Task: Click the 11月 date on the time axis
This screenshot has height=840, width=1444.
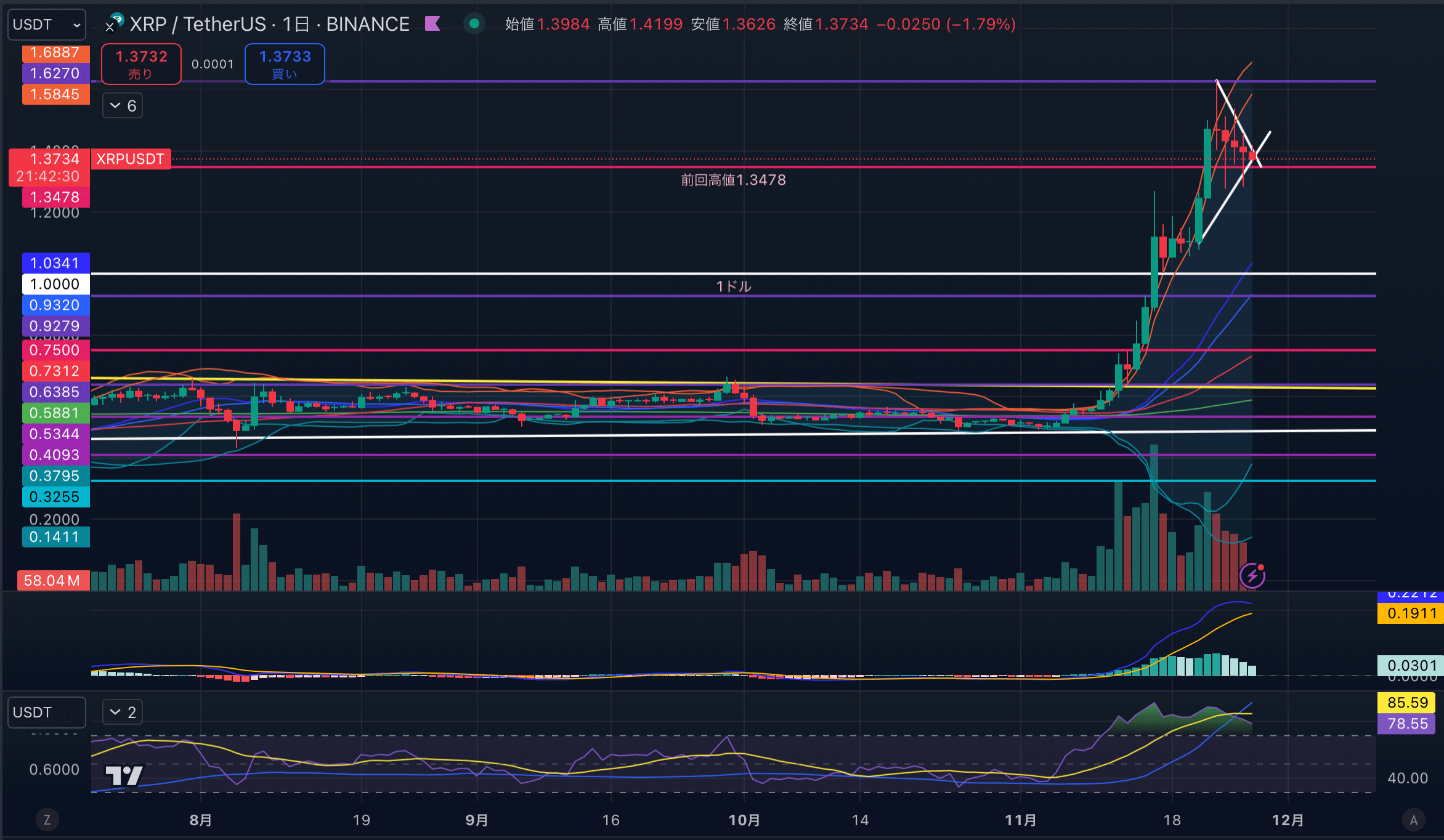Action: [x=1021, y=820]
